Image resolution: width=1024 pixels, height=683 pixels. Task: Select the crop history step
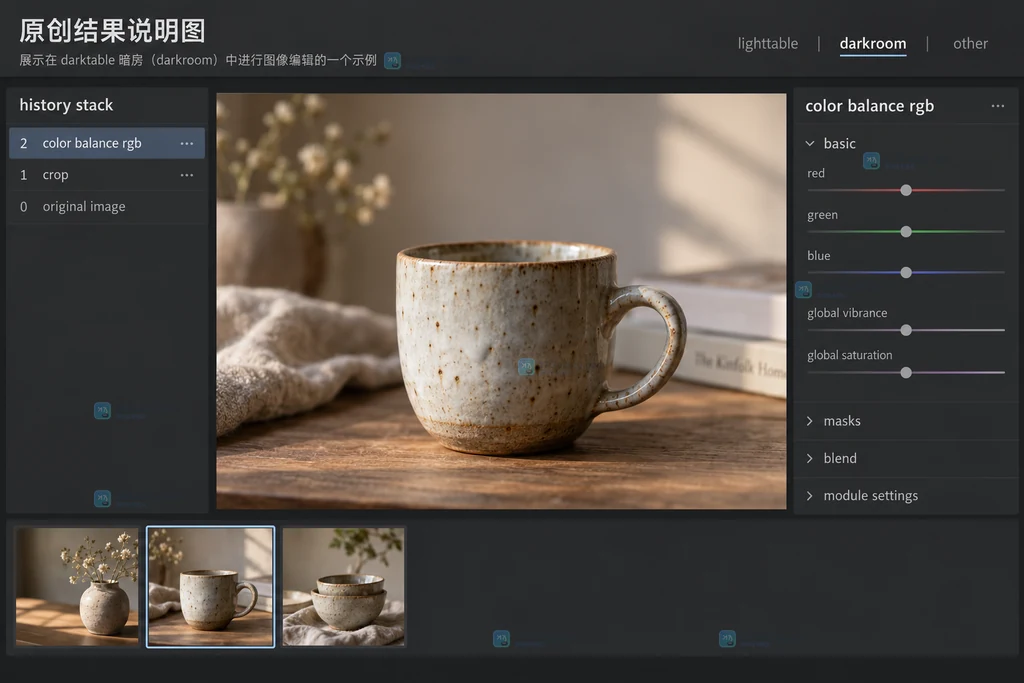pos(107,175)
